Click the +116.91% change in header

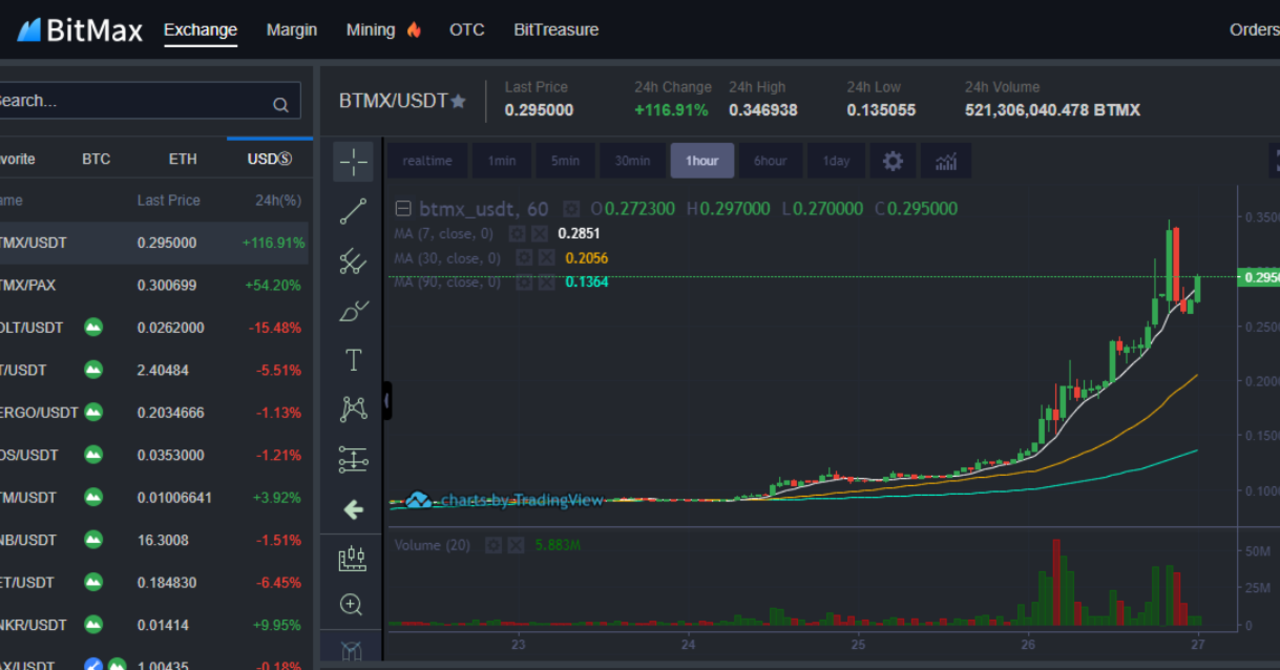coord(671,110)
